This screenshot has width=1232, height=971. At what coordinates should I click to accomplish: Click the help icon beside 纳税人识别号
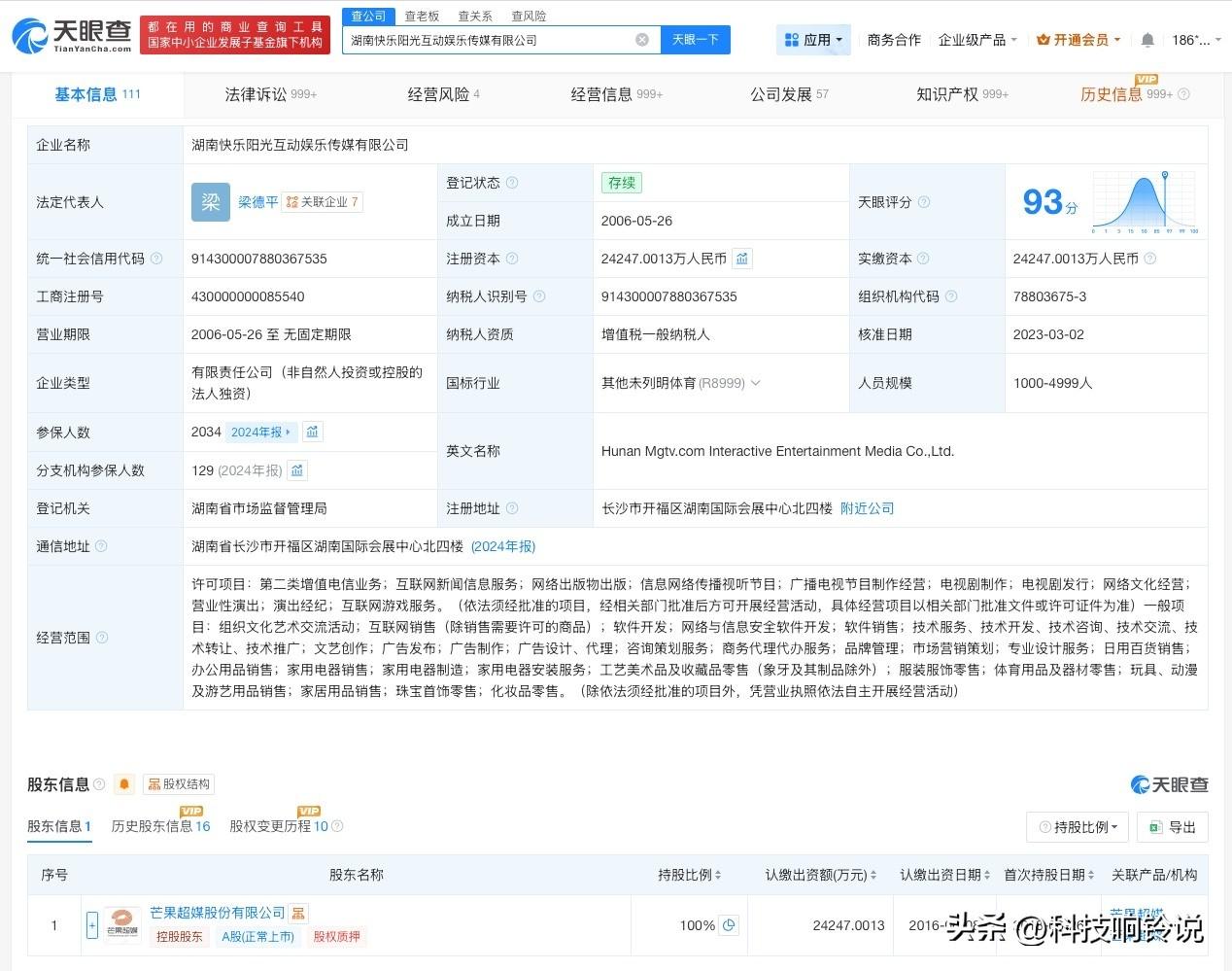pyautogui.click(x=539, y=296)
